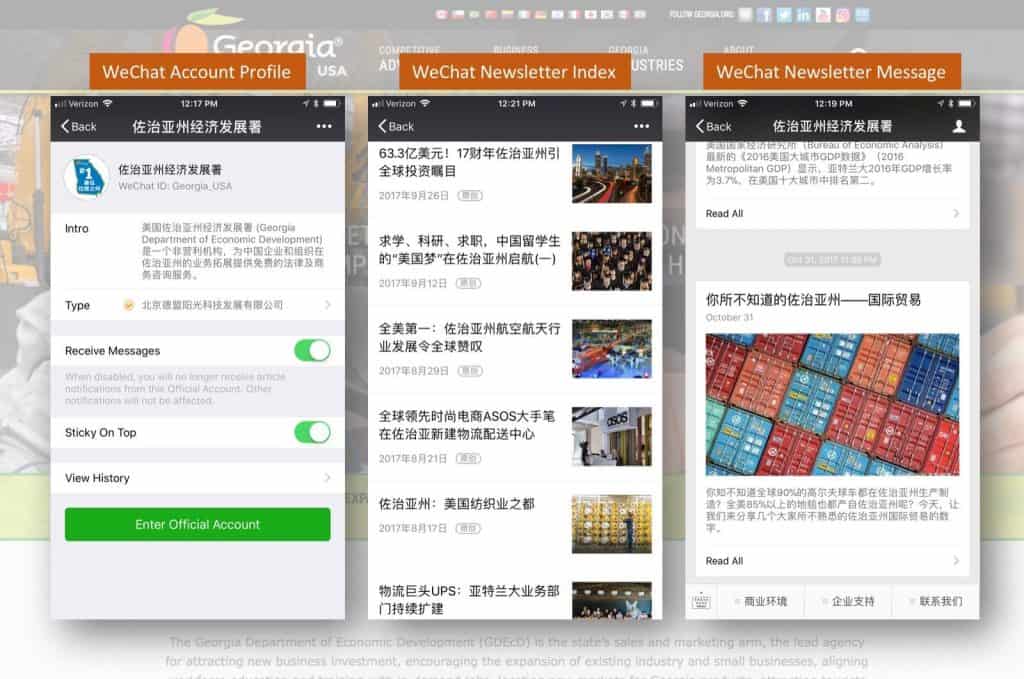This screenshot has height=679, width=1024.
Task: Click the YouTube icon in website header
Action: pyautogui.click(x=823, y=15)
